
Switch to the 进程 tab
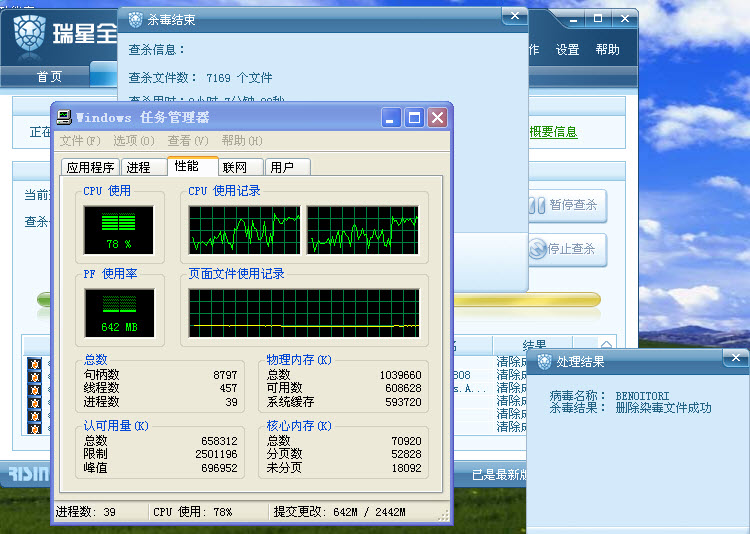[140, 167]
